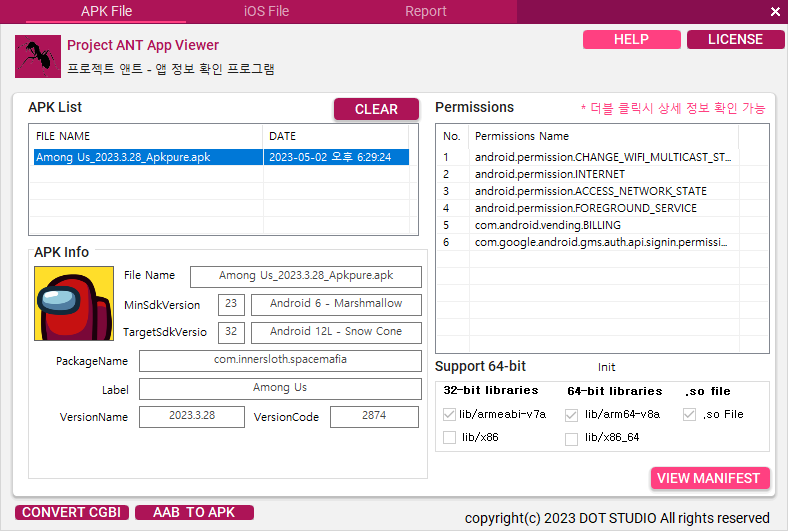Image resolution: width=788 pixels, height=531 pixels.
Task: Click the Android 6 - Marshmallow field
Action: tap(336, 304)
